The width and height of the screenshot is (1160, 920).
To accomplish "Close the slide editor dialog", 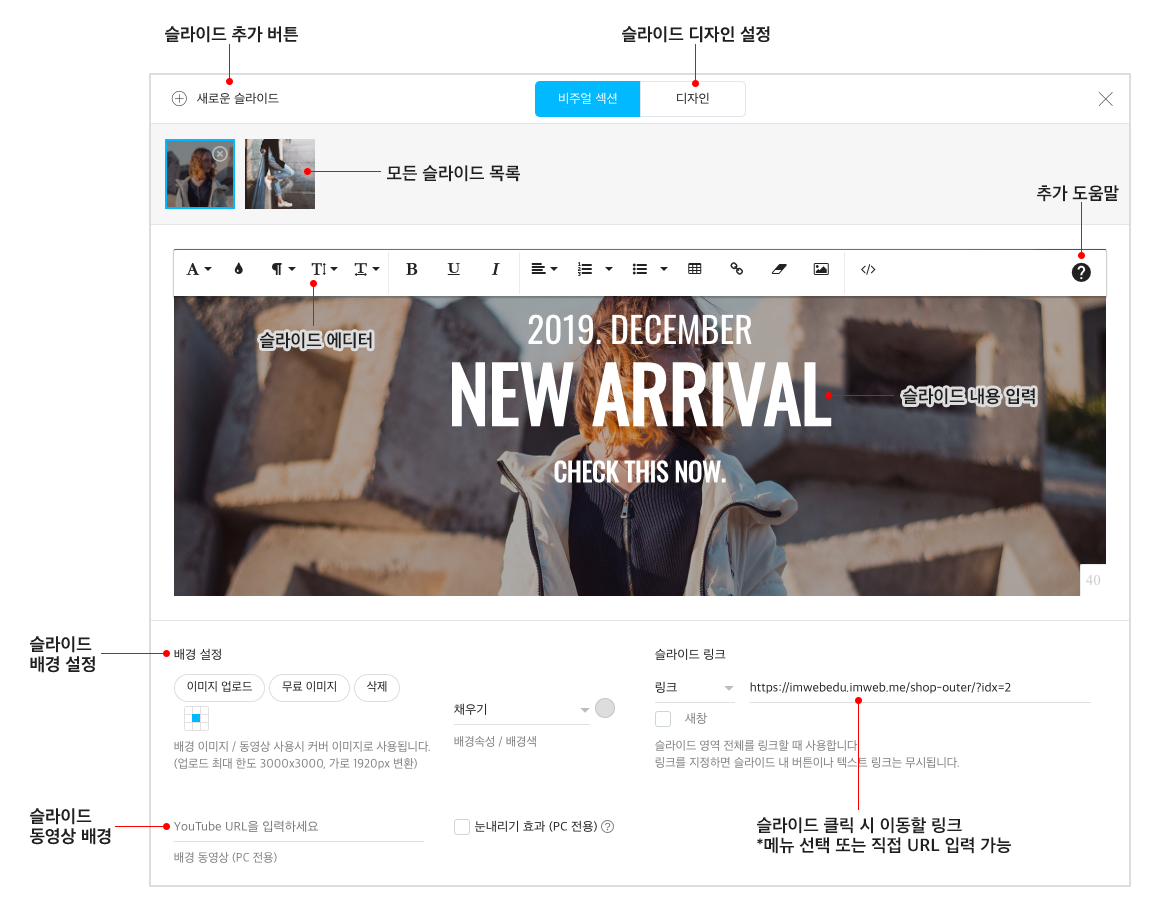I will (1105, 99).
